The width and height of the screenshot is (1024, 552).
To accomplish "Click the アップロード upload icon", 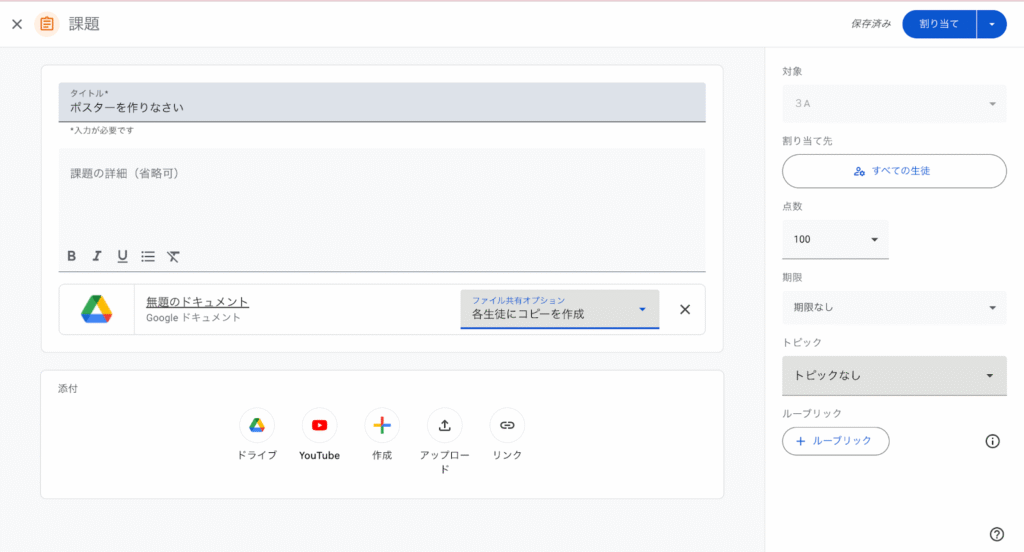I will pos(444,425).
